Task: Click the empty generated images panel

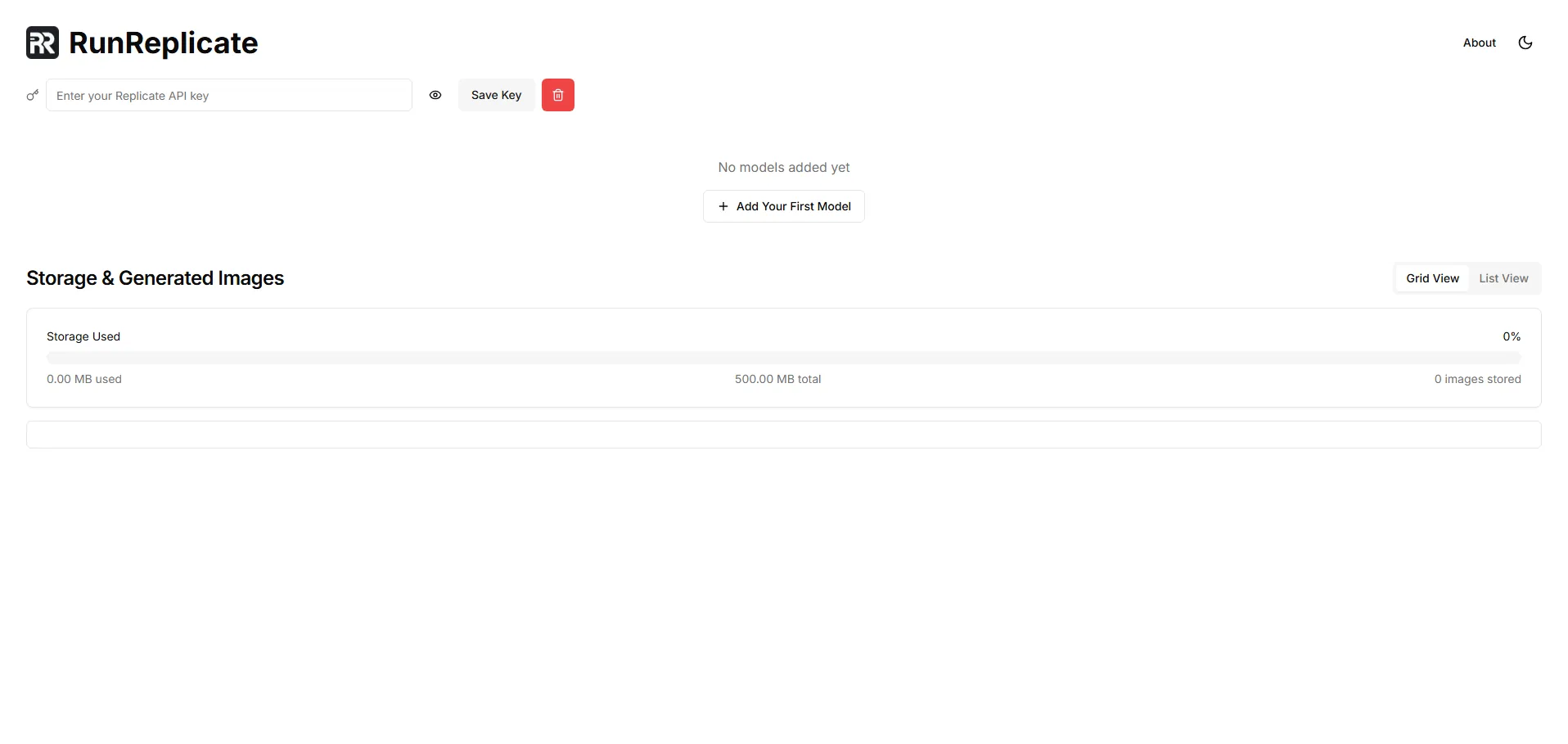Action: tap(783, 435)
